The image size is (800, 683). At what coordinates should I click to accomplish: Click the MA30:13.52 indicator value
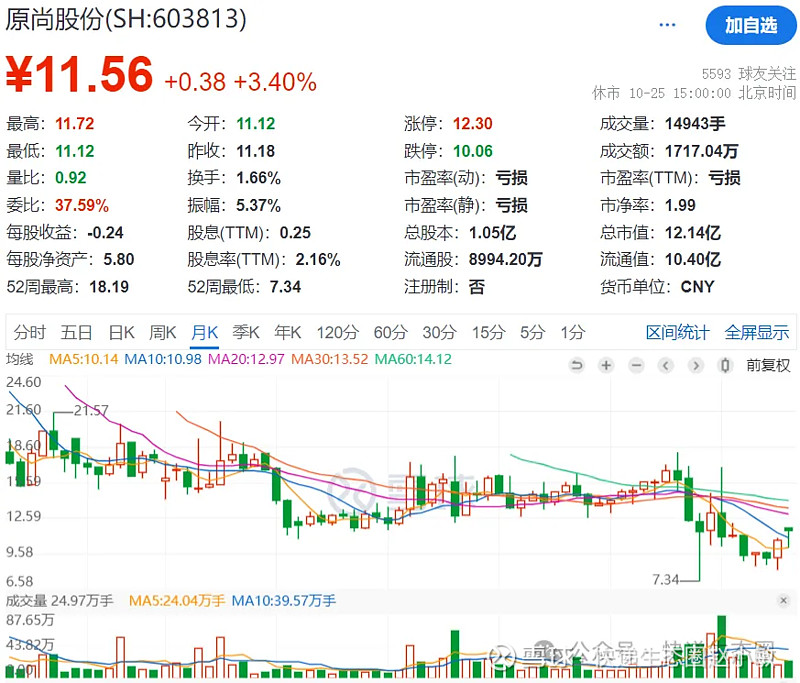330,359
